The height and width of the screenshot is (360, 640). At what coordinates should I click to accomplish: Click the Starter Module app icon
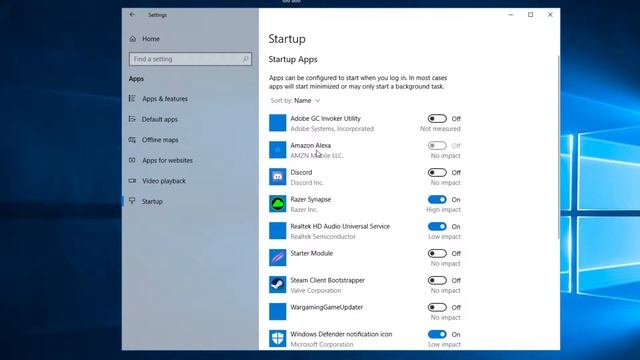point(278,258)
